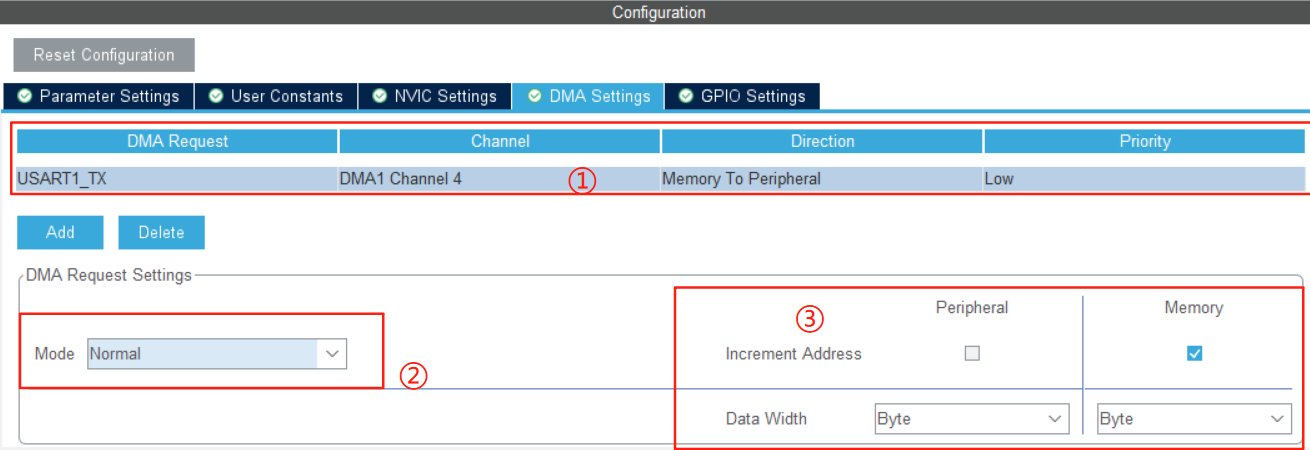Click the DMA1 Channel 4 cell
The image size is (1310, 450).
click(x=500, y=179)
